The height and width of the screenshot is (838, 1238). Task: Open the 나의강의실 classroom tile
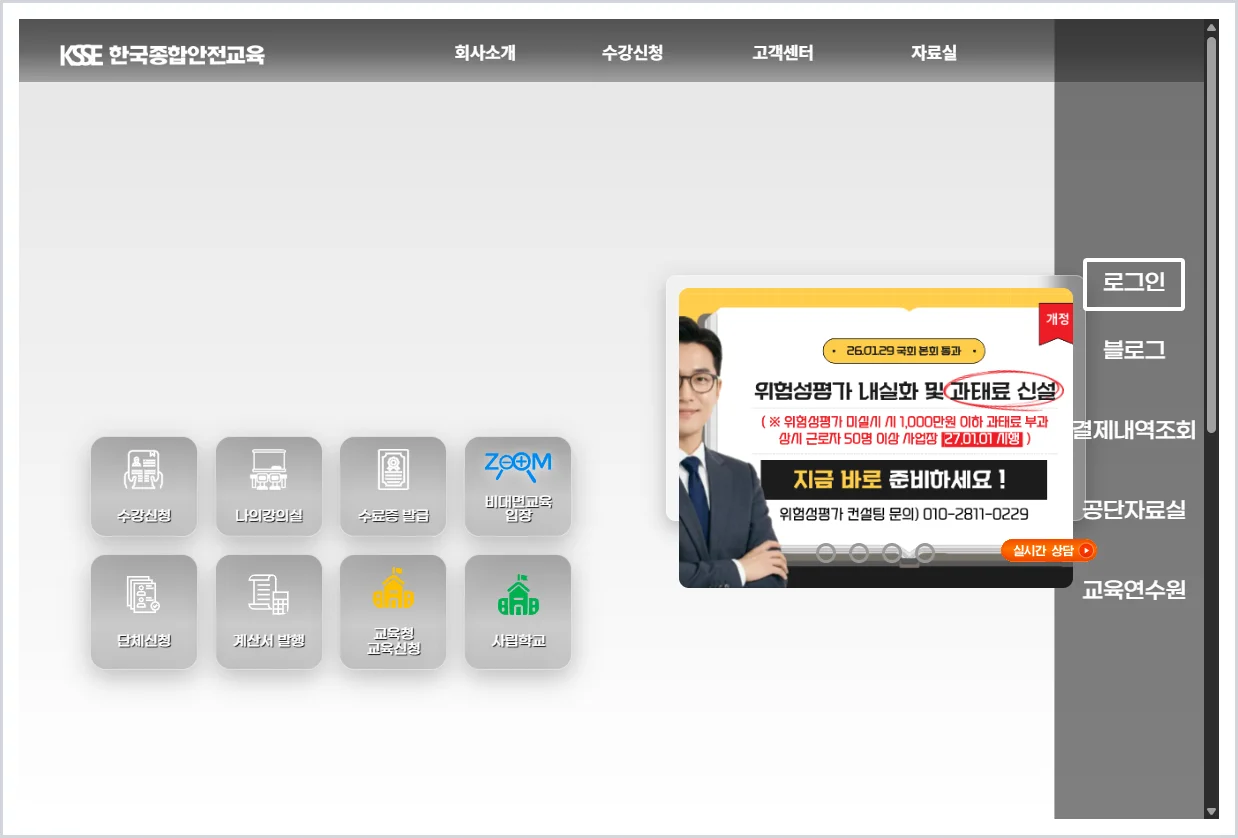(x=269, y=486)
